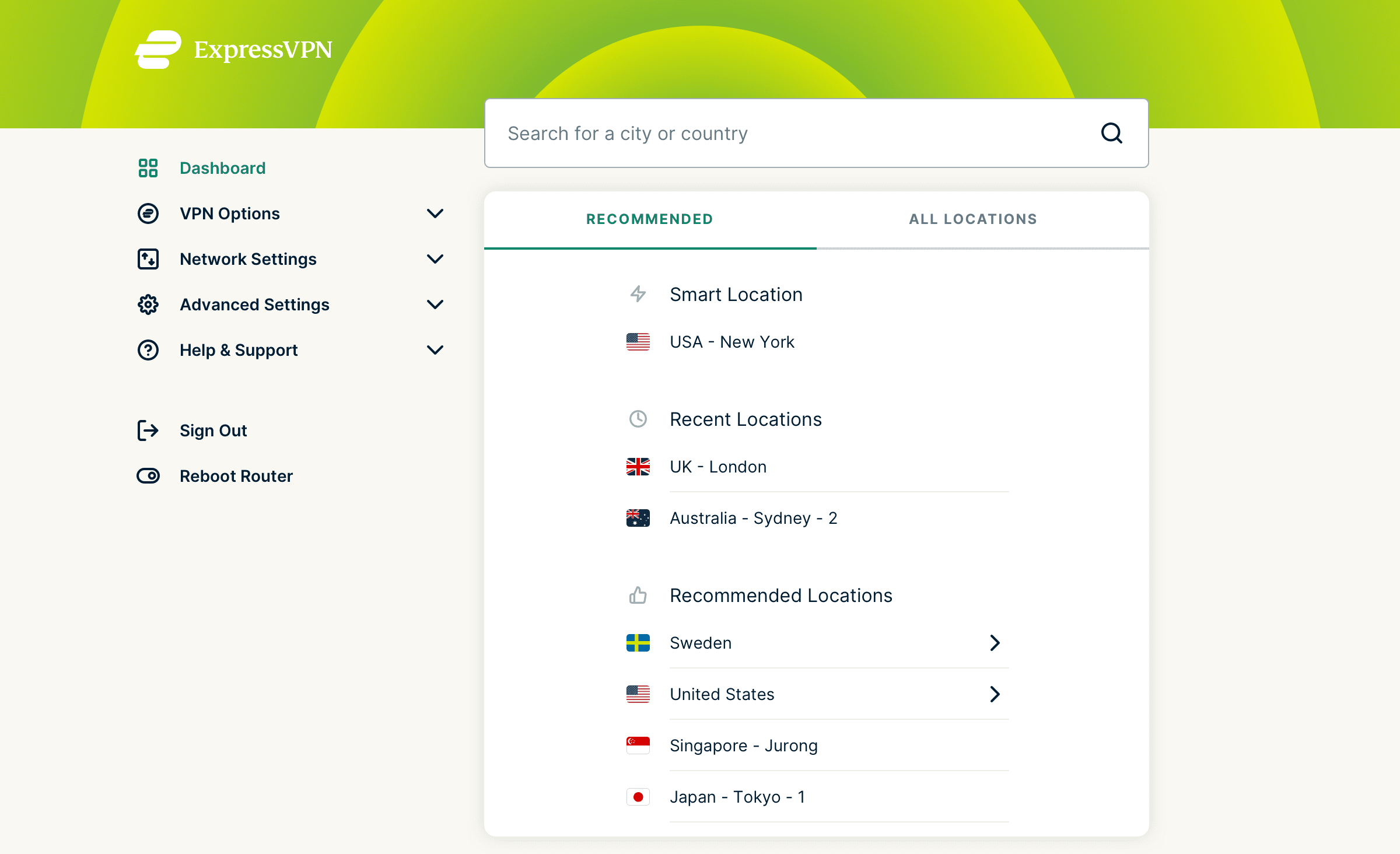
Task: Connect to UK - London
Action: (x=718, y=466)
